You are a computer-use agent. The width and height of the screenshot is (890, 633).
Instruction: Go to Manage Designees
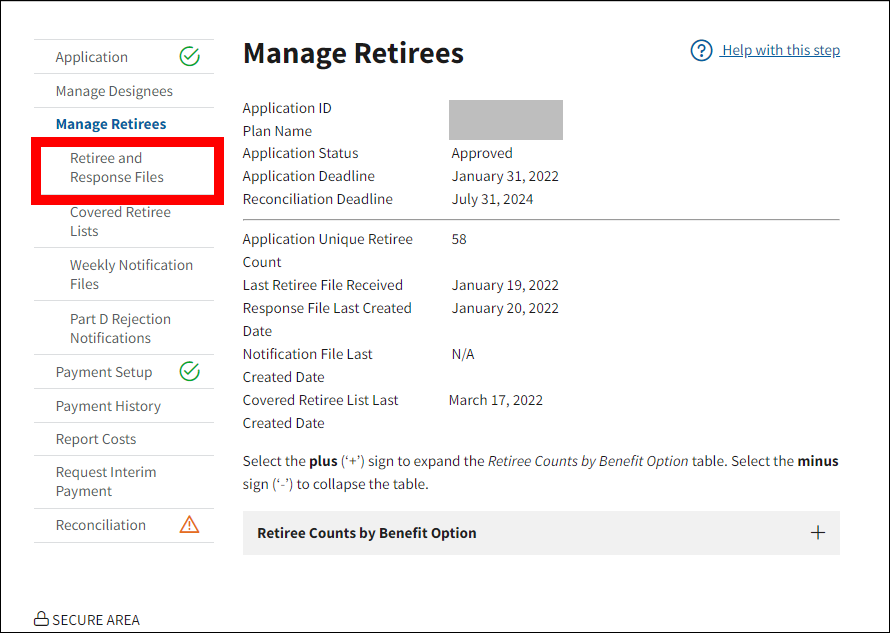114,91
